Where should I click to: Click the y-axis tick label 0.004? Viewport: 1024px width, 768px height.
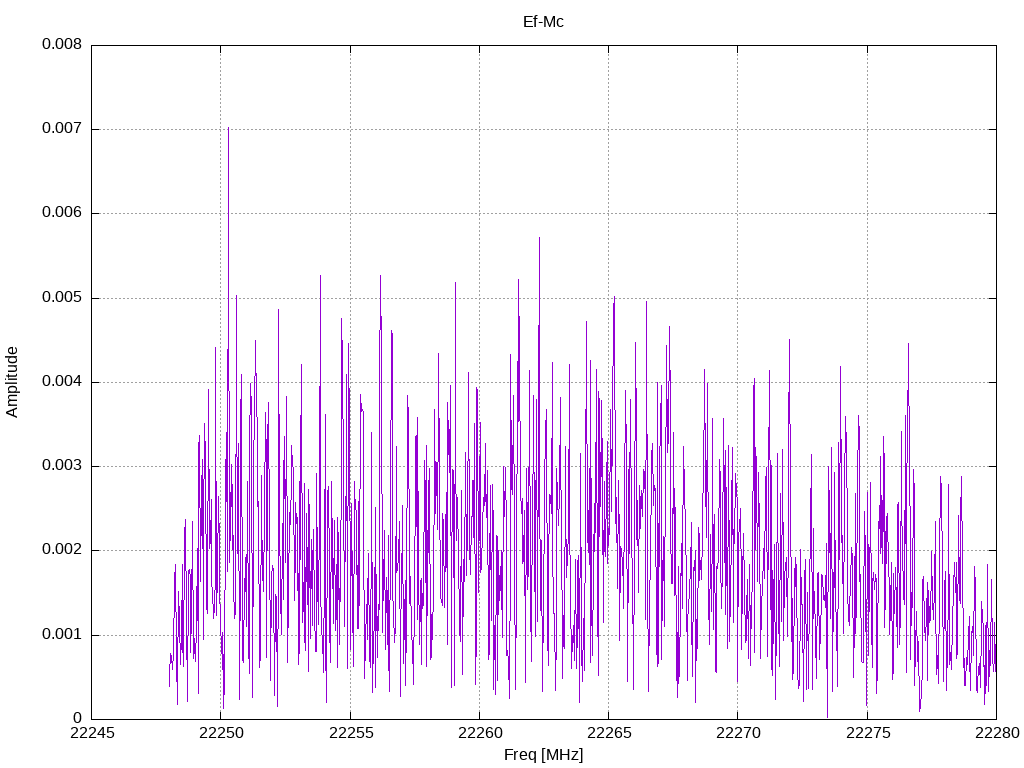[x=62, y=382]
